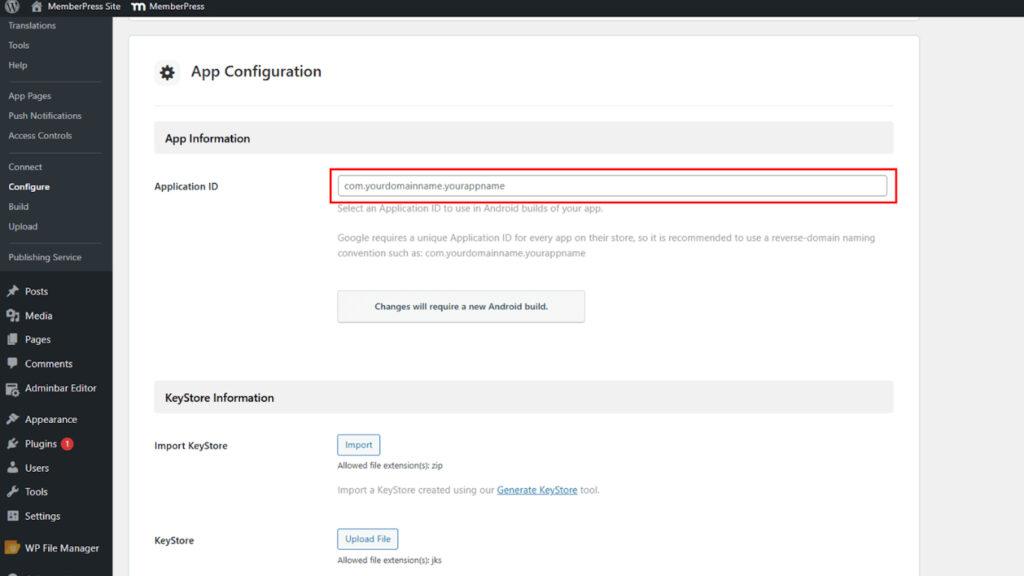
Task: Select the Connect sidebar item
Action: (x=25, y=167)
